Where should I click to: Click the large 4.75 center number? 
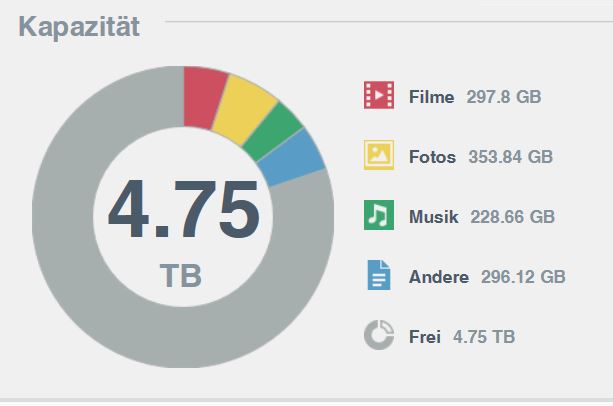[183, 209]
